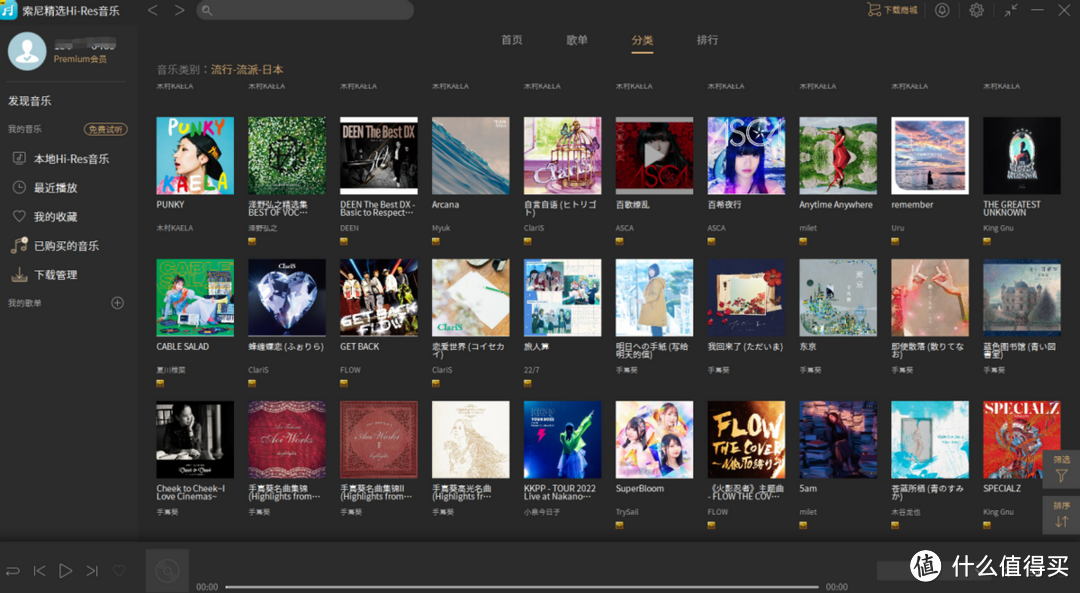This screenshot has width=1080, height=593.
Task: Play the 百歌繚乱 album by ASCA
Action: pyautogui.click(x=654, y=156)
